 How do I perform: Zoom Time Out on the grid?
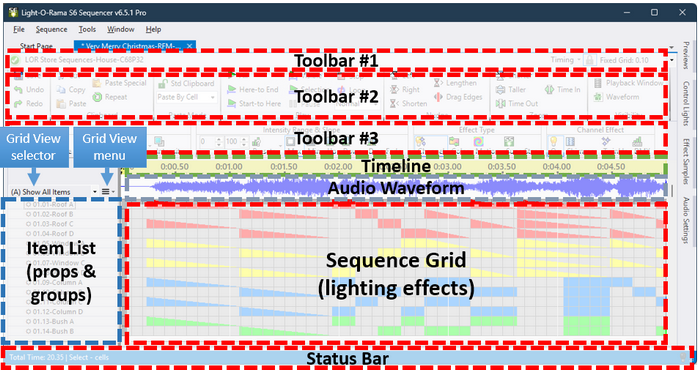517,104
